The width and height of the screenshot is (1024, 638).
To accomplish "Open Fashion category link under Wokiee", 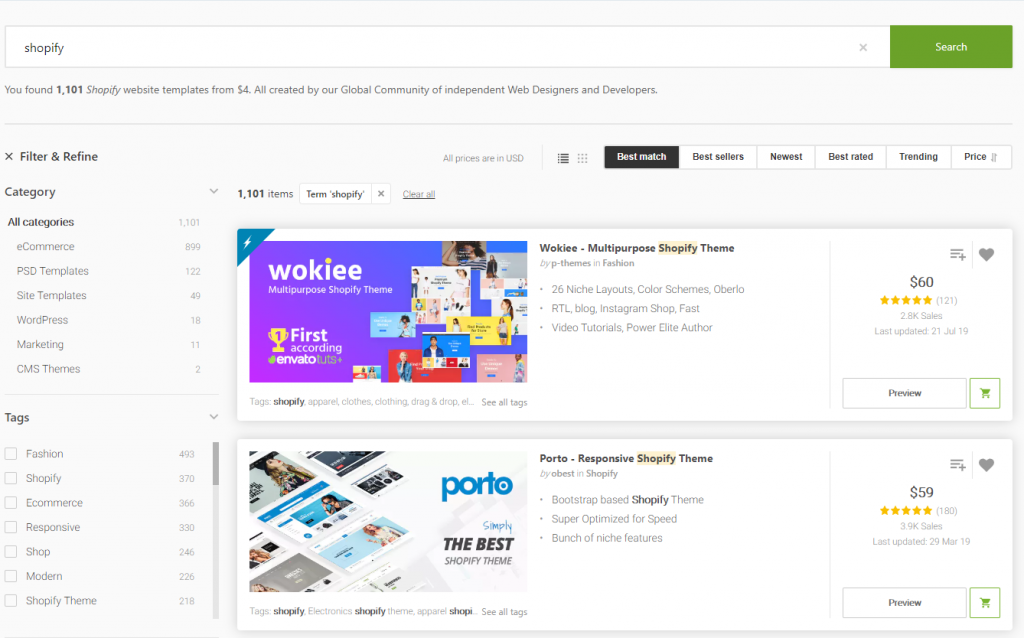I will pos(618,263).
